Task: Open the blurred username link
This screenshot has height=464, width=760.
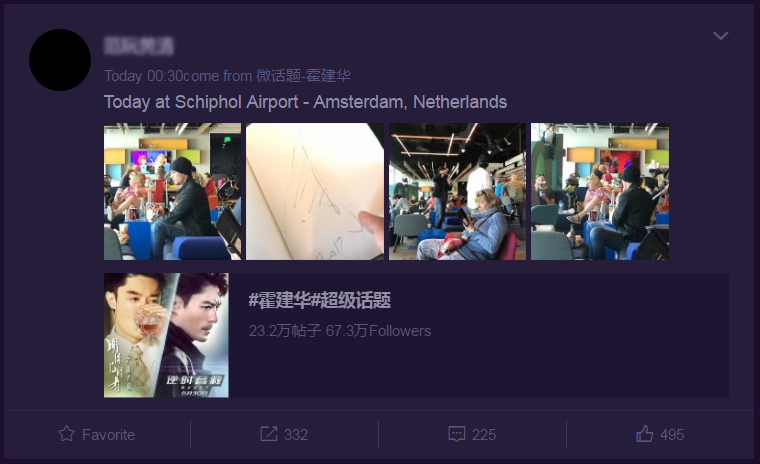Action: [x=139, y=46]
